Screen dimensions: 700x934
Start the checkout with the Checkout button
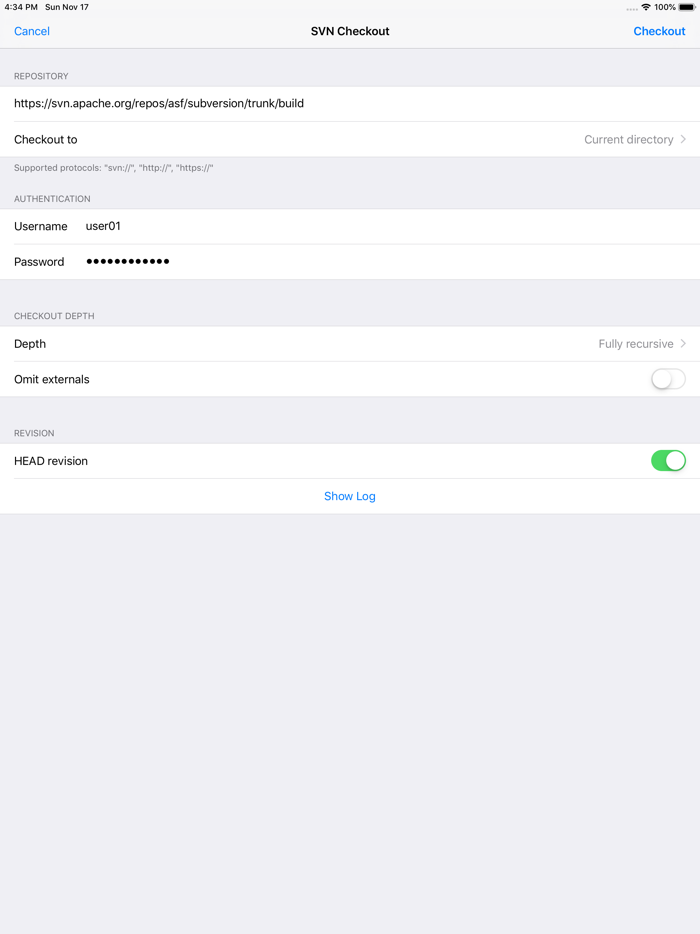[x=659, y=31]
